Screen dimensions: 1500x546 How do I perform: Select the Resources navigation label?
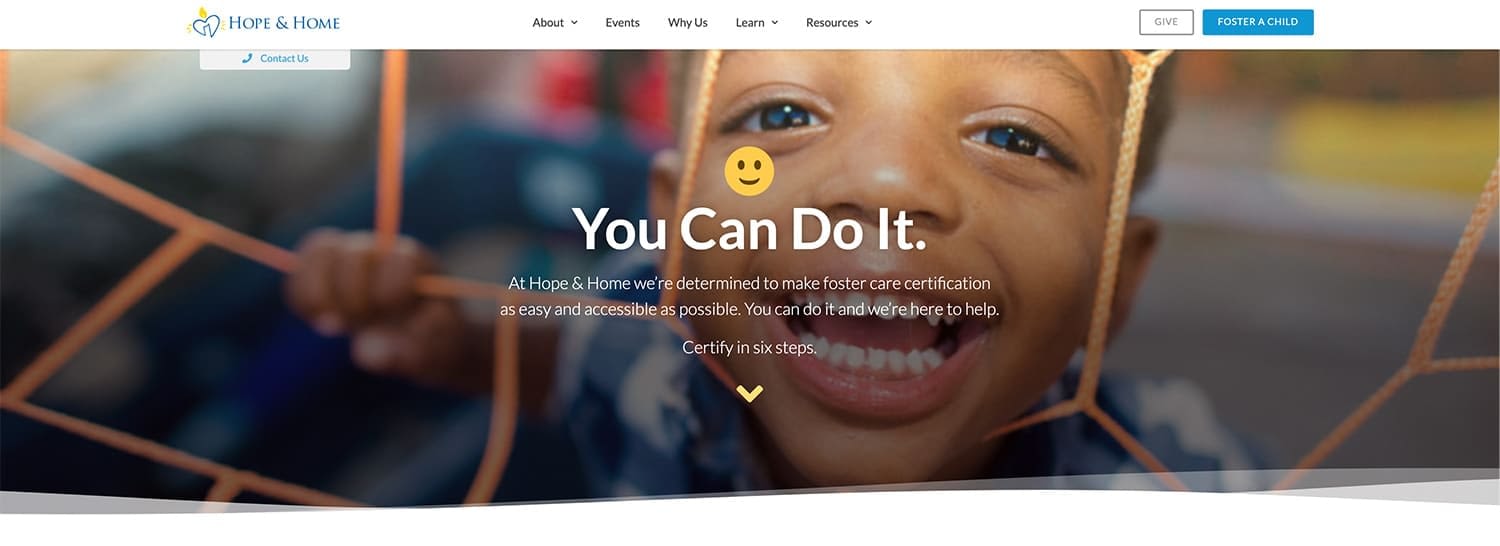point(832,23)
